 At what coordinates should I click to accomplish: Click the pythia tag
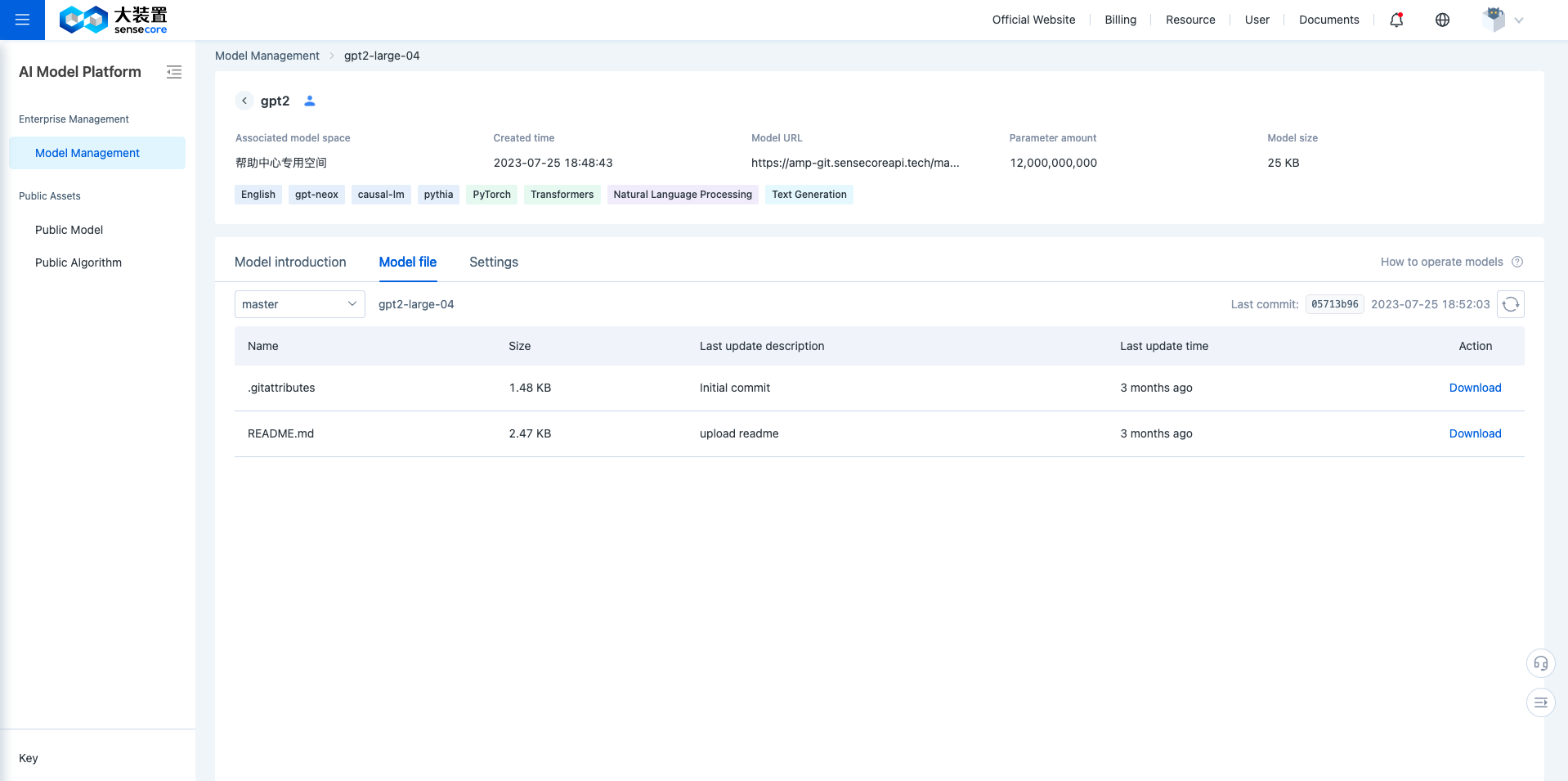pyautogui.click(x=438, y=195)
